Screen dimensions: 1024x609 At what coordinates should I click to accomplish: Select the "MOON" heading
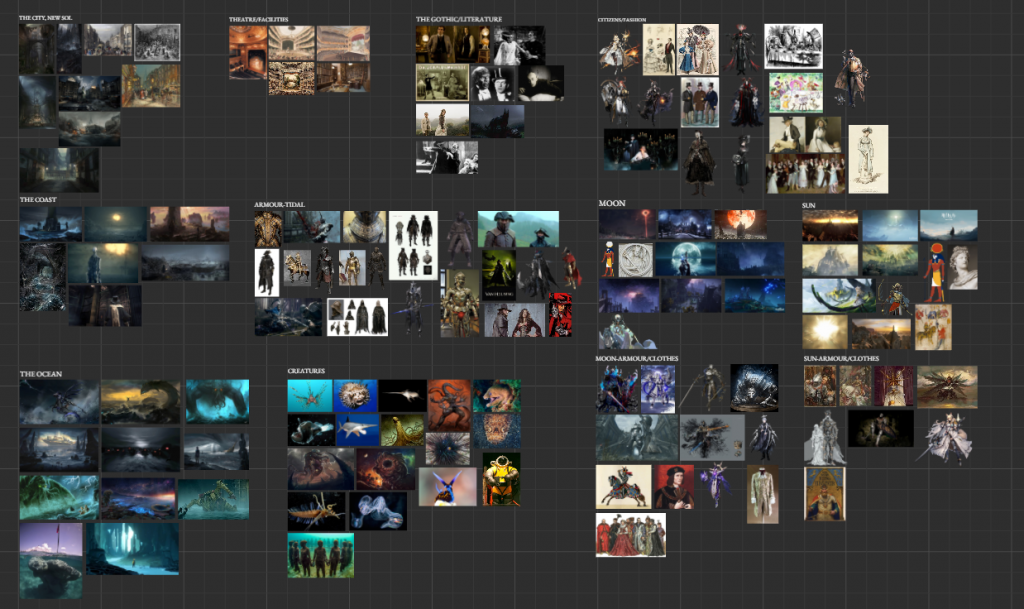point(612,203)
